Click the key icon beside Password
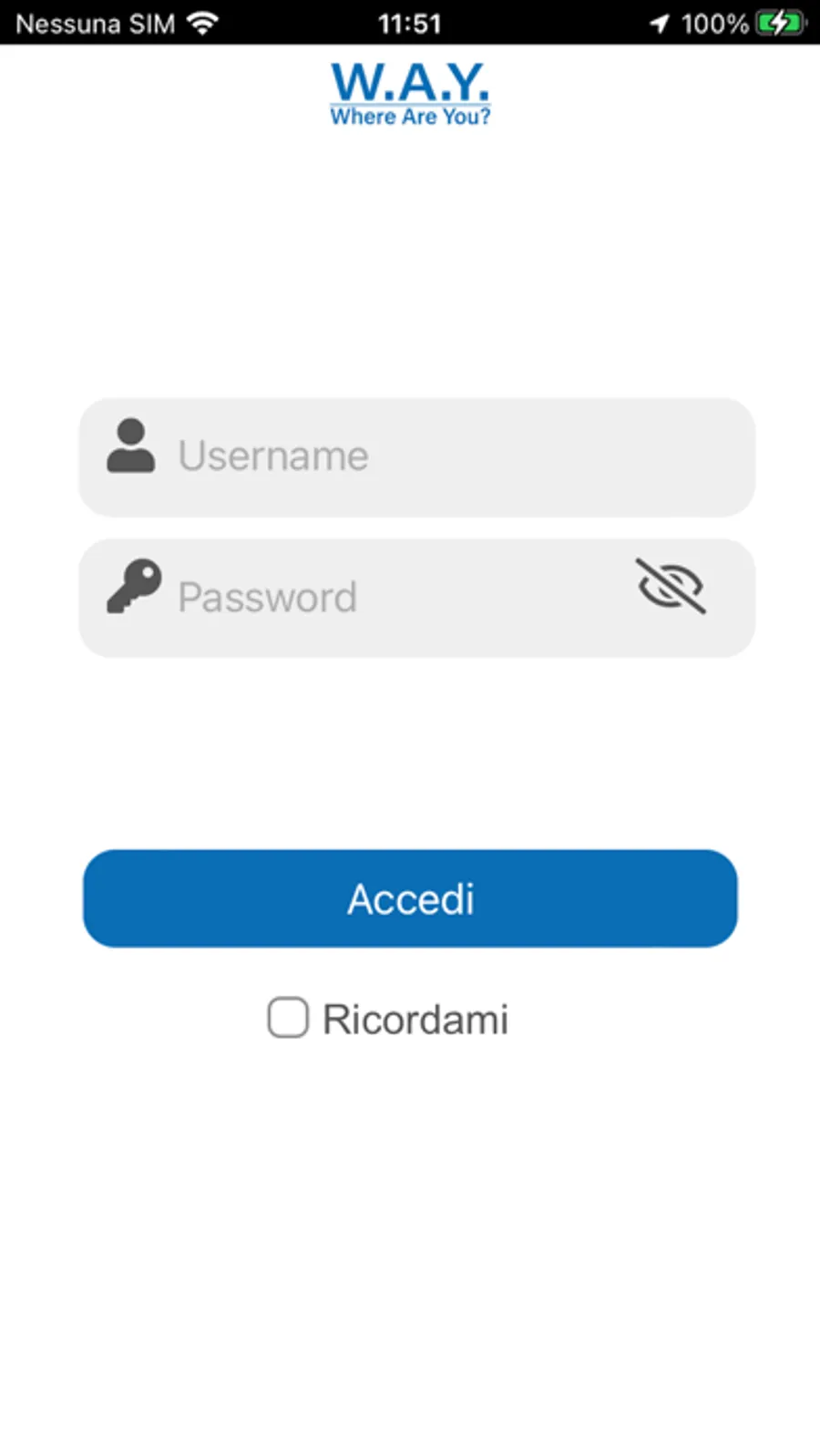 coord(134,586)
